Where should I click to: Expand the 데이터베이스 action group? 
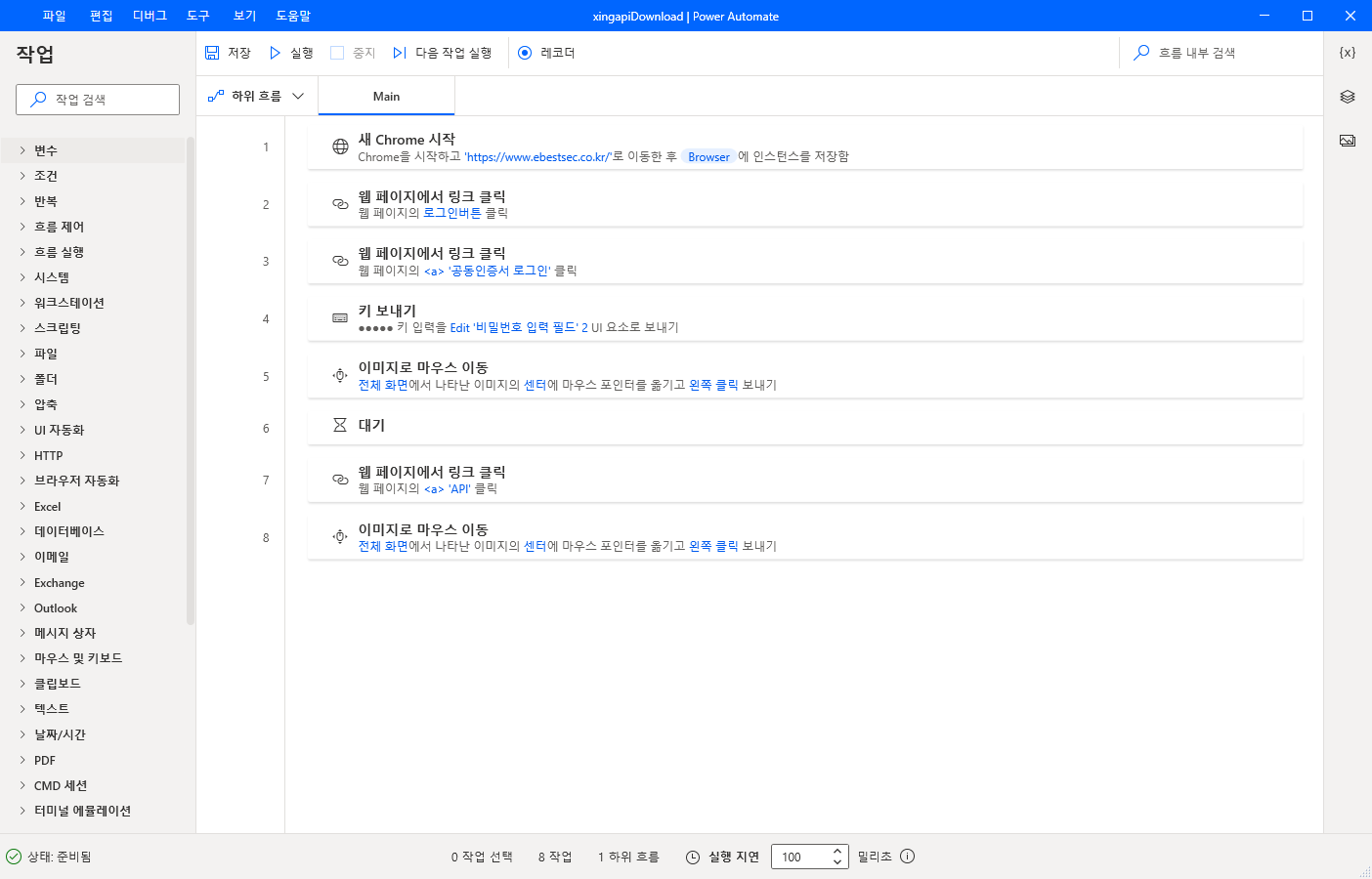pyautogui.click(x=22, y=531)
